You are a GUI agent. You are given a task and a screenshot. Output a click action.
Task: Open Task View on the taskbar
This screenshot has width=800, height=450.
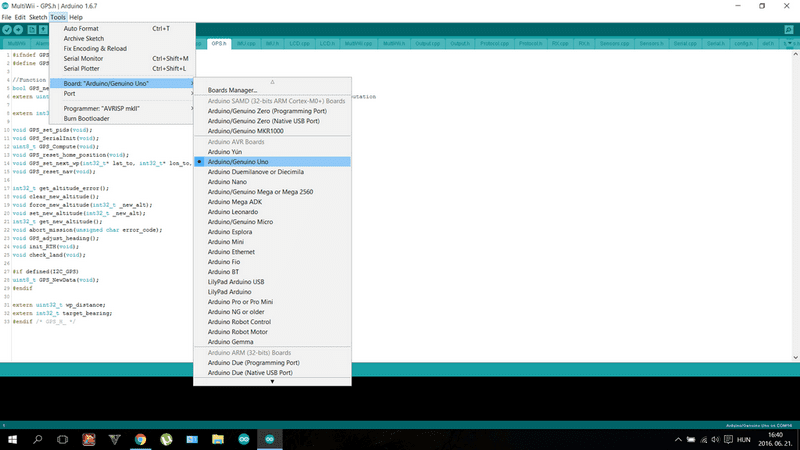(x=62, y=439)
